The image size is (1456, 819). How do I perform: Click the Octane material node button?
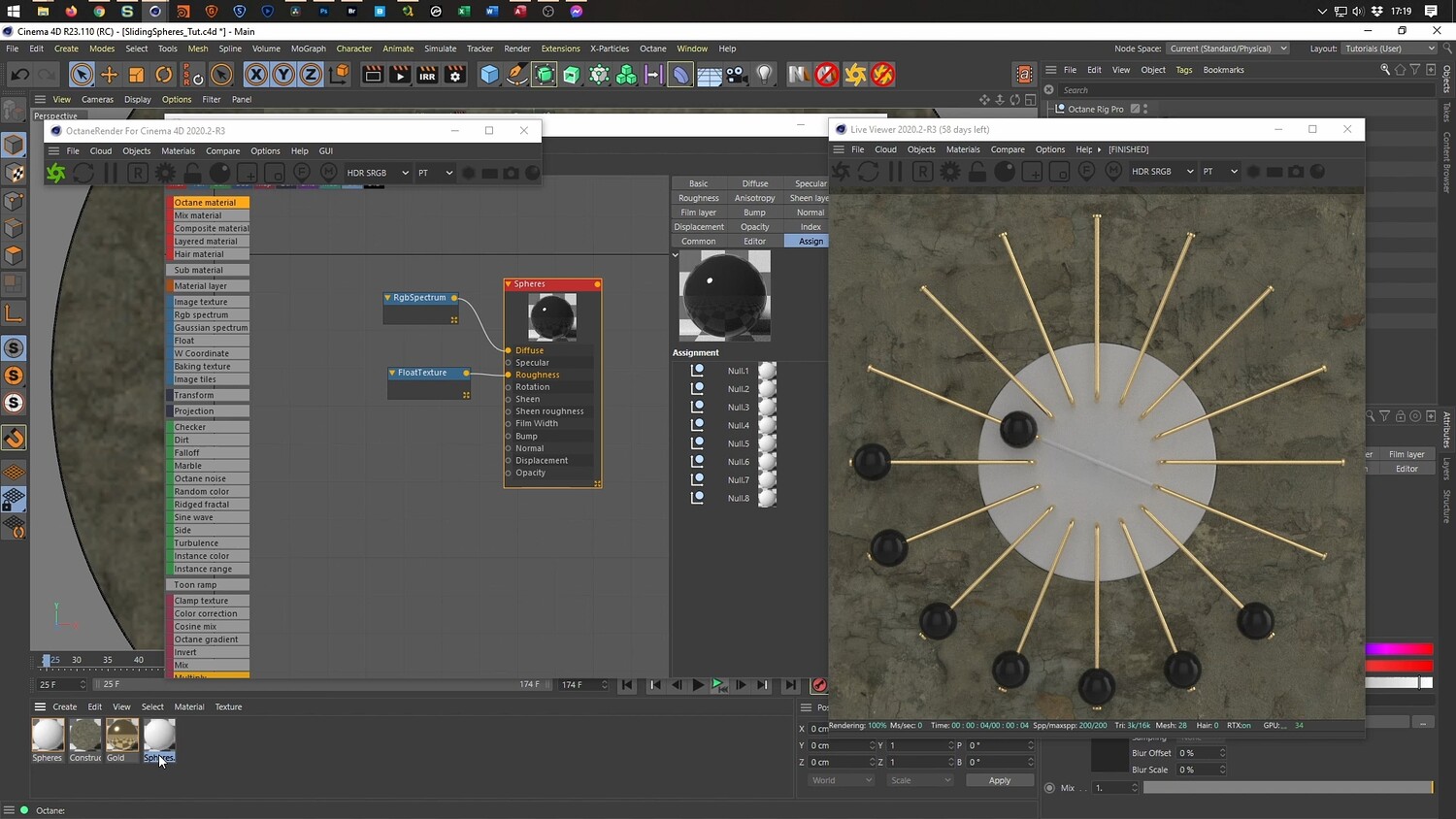[x=210, y=203]
